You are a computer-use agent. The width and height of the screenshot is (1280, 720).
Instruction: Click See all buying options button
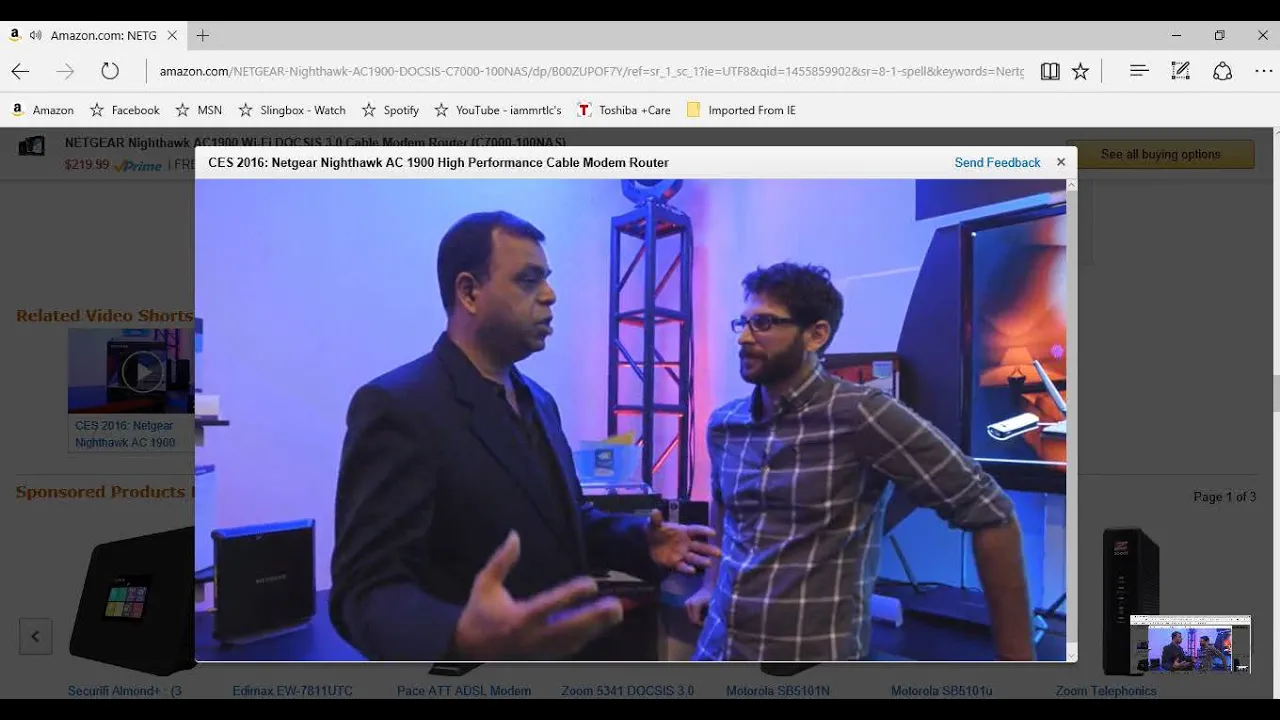click(x=1160, y=154)
